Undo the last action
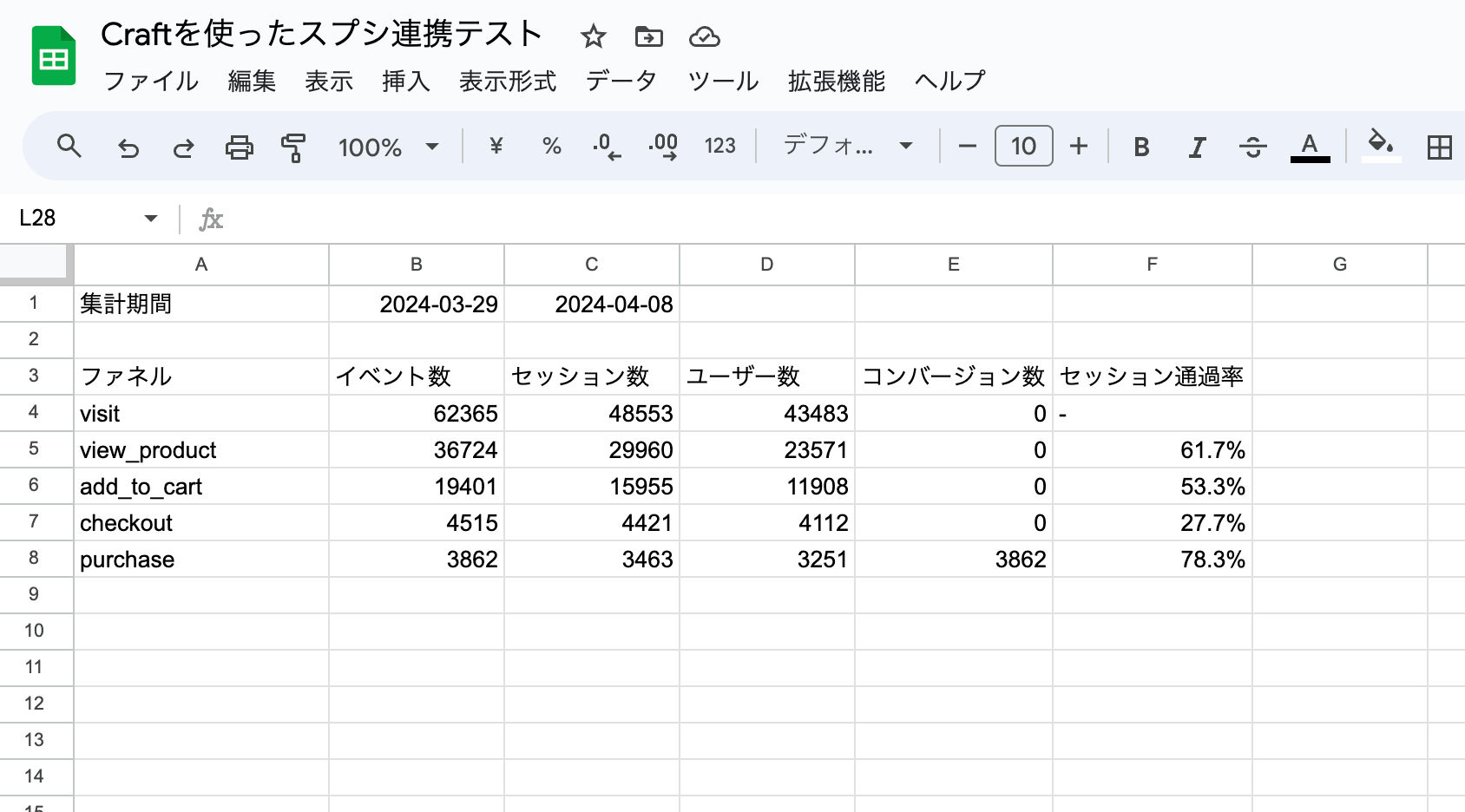 coord(128,147)
